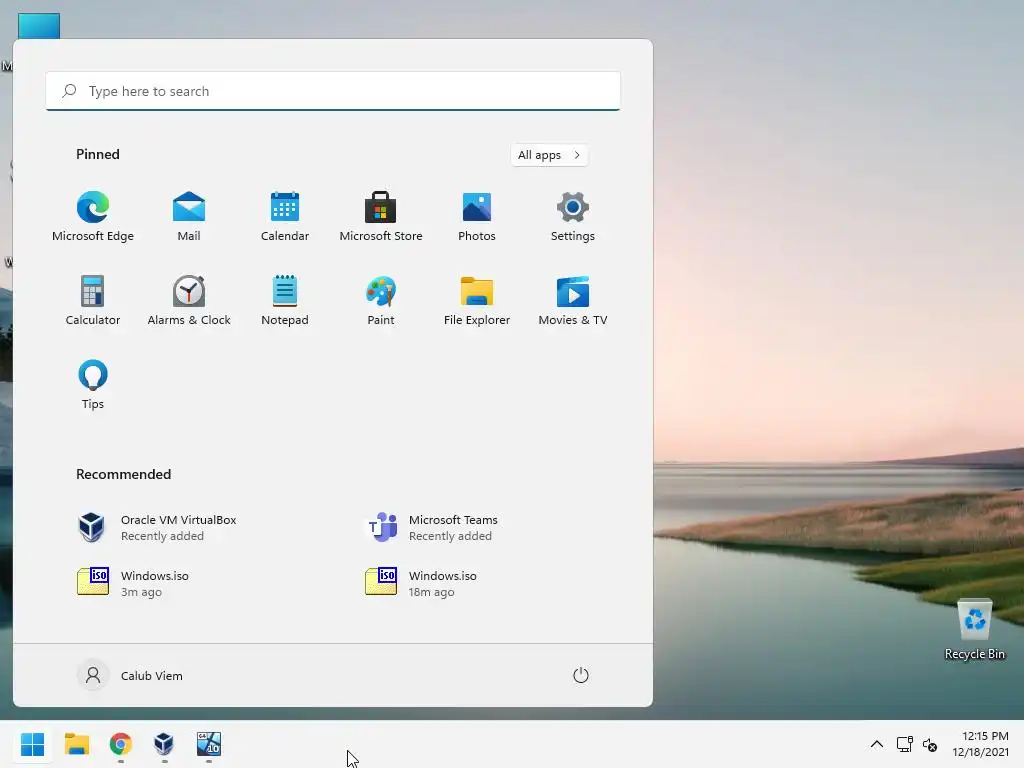Select the Recycle Bin desktop icon
1024x768 pixels.
coord(974,630)
